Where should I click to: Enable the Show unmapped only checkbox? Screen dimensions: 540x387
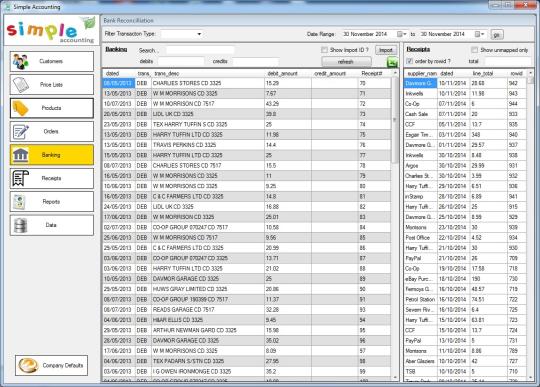click(x=474, y=50)
